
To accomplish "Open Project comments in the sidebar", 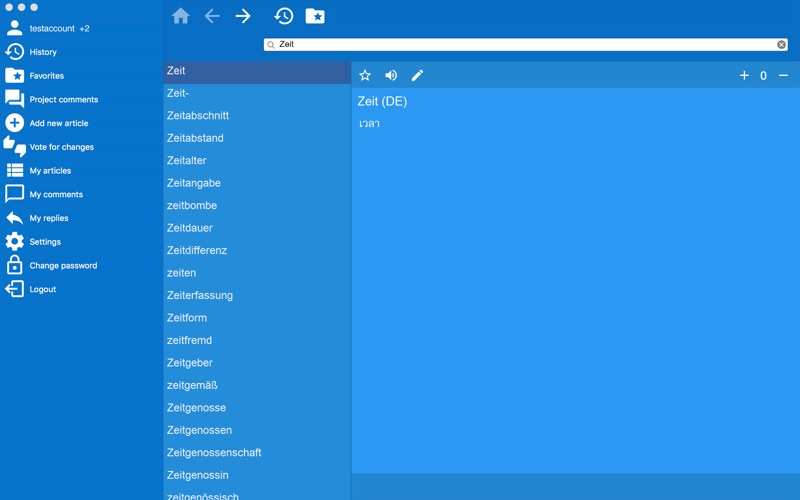I will pos(52,99).
